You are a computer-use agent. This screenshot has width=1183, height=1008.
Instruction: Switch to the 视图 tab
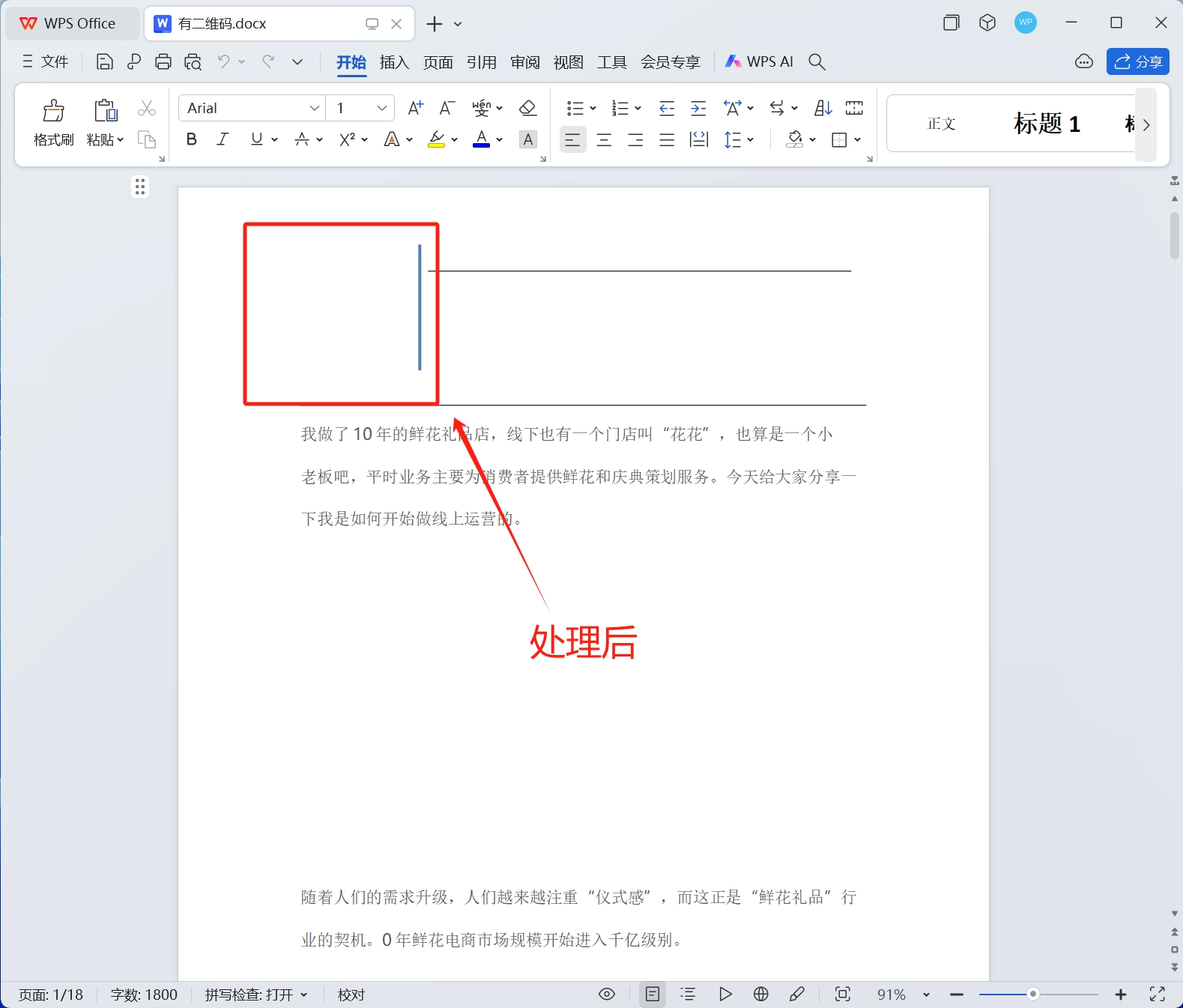[568, 62]
